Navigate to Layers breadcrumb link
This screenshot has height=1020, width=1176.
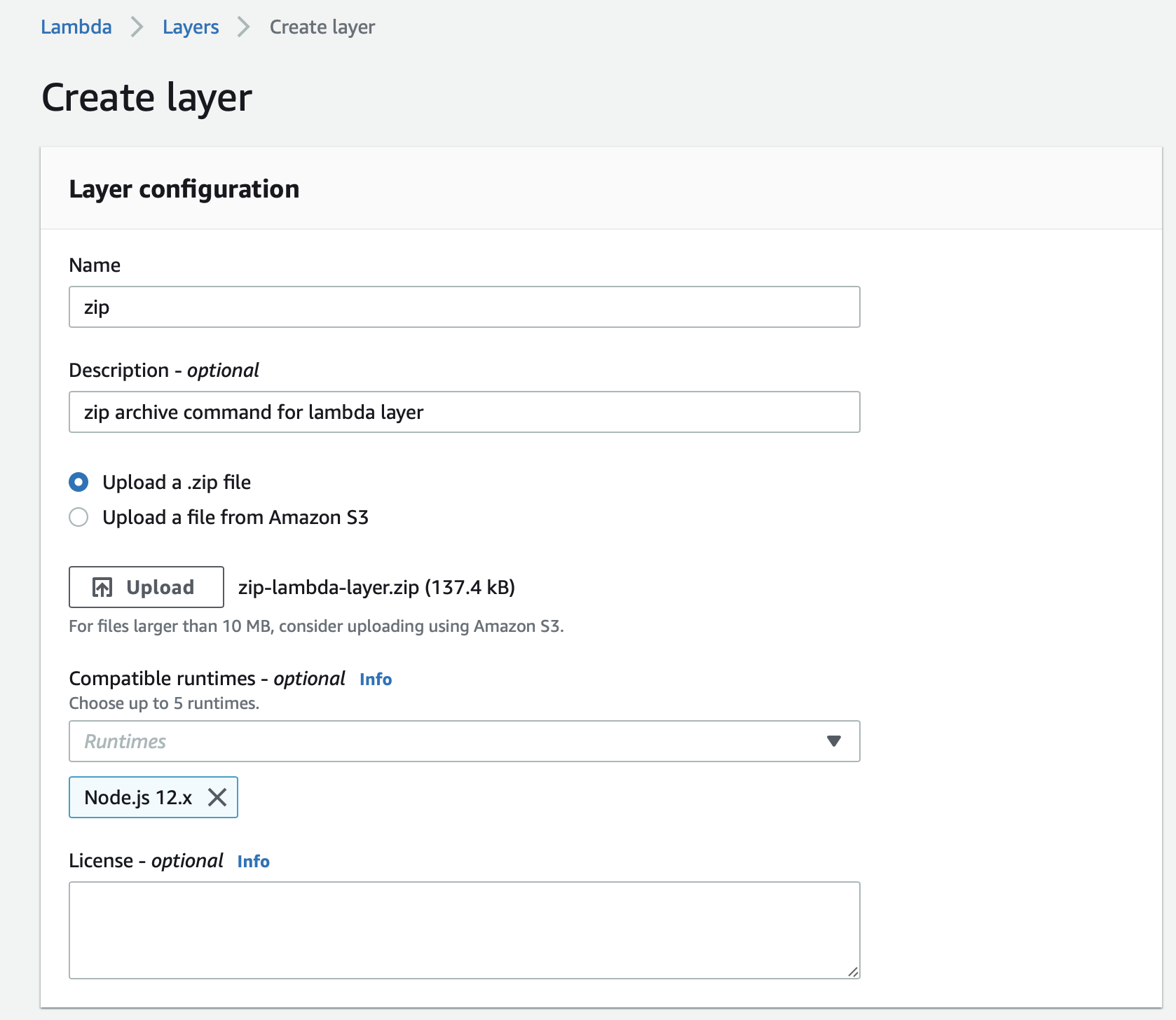coord(191,27)
